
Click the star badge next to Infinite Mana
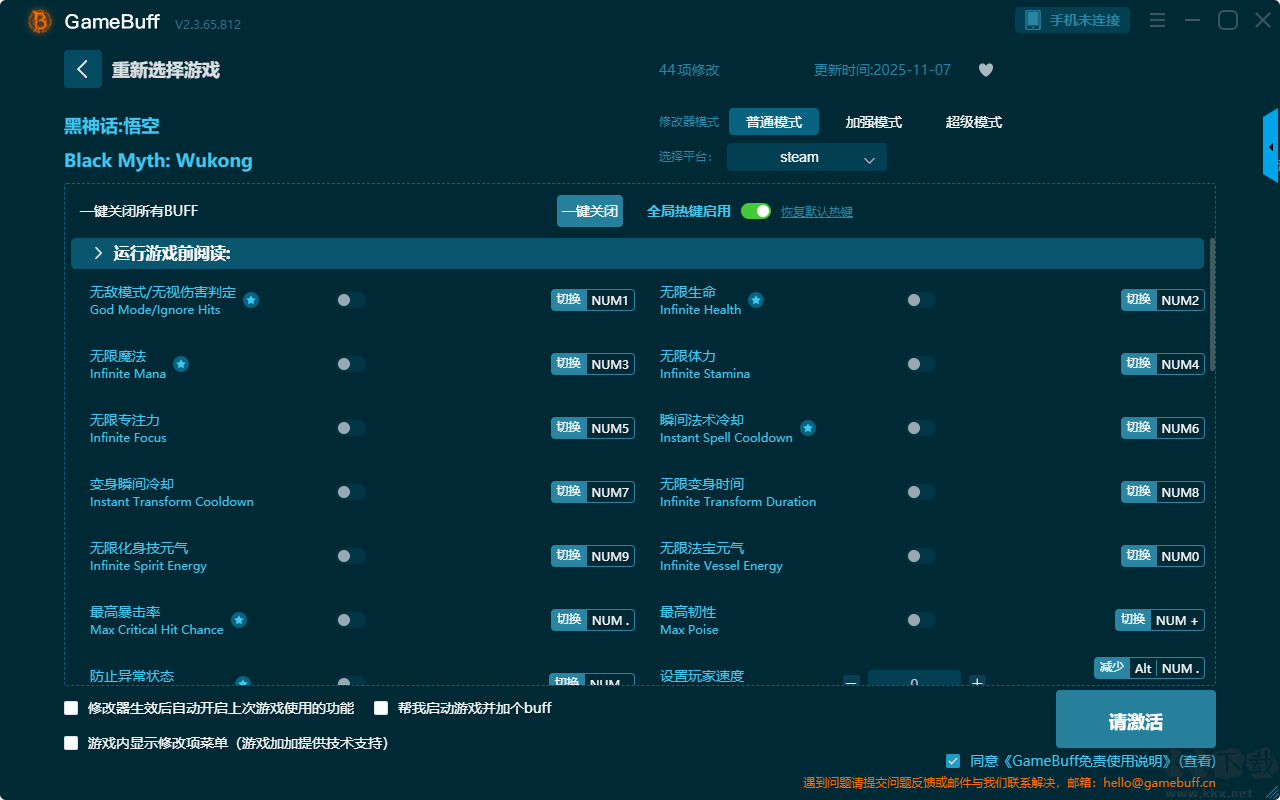coord(181,364)
